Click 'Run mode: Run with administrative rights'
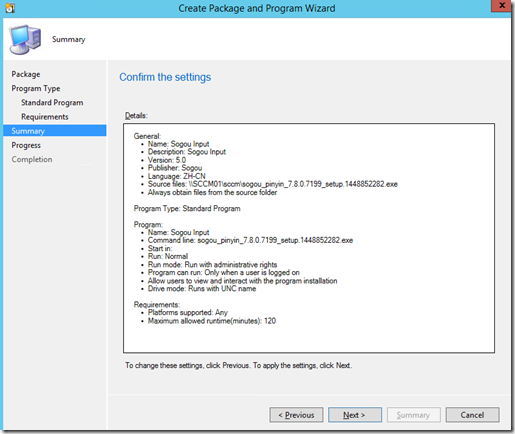515x434 pixels. point(212,265)
